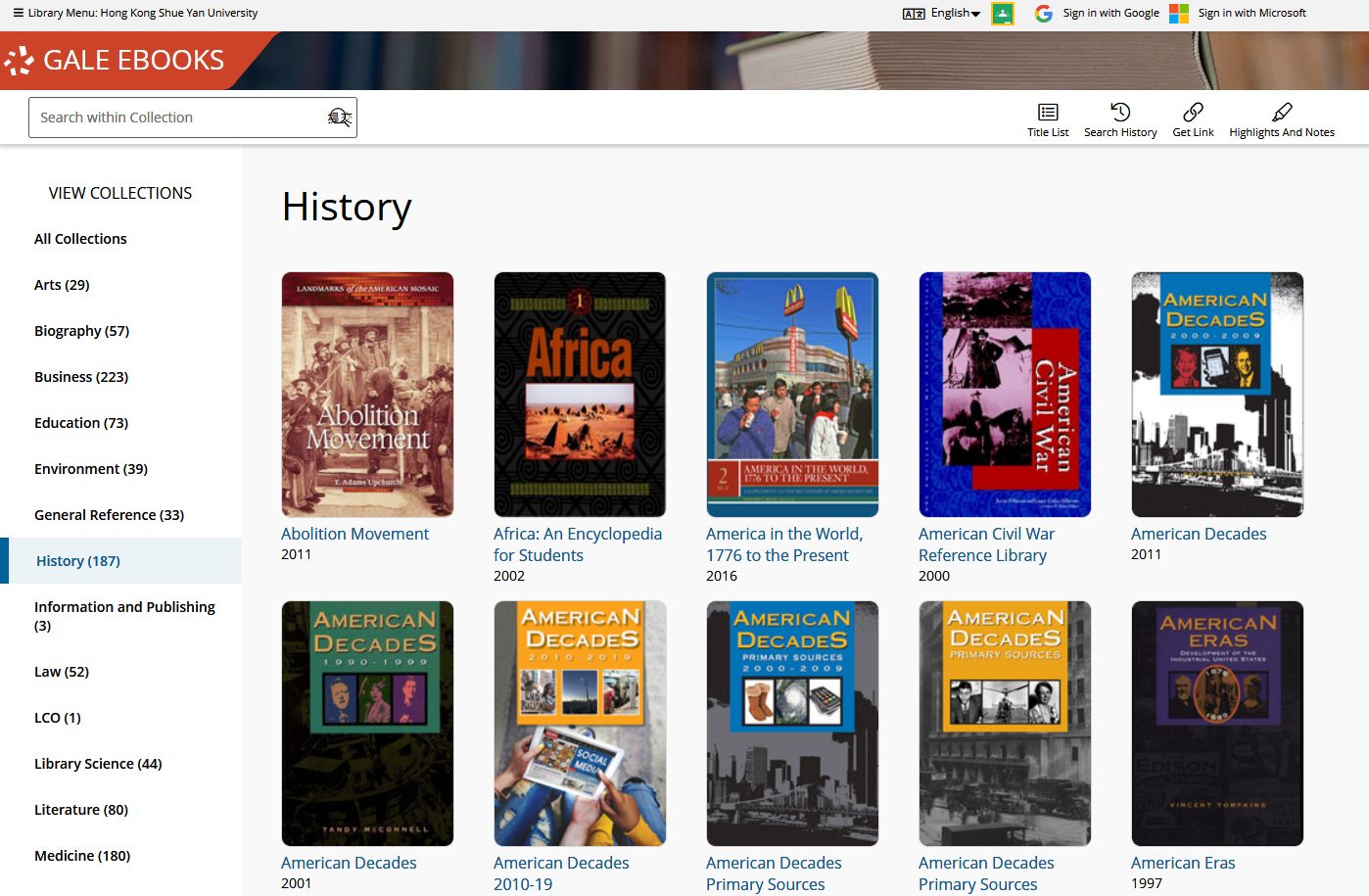Open American Civil War book cover

pos(1005,395)
